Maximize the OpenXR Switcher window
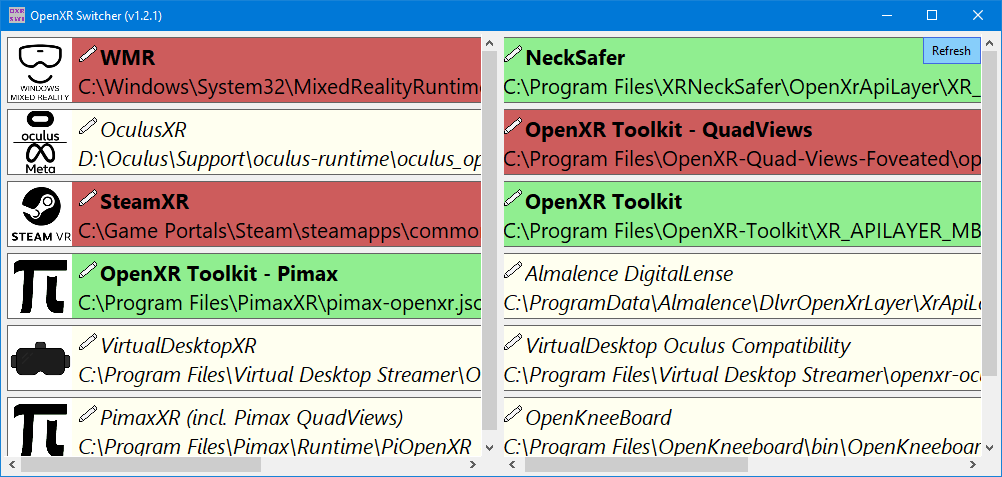Screen dimensions: 1002x477 [932, 15]
